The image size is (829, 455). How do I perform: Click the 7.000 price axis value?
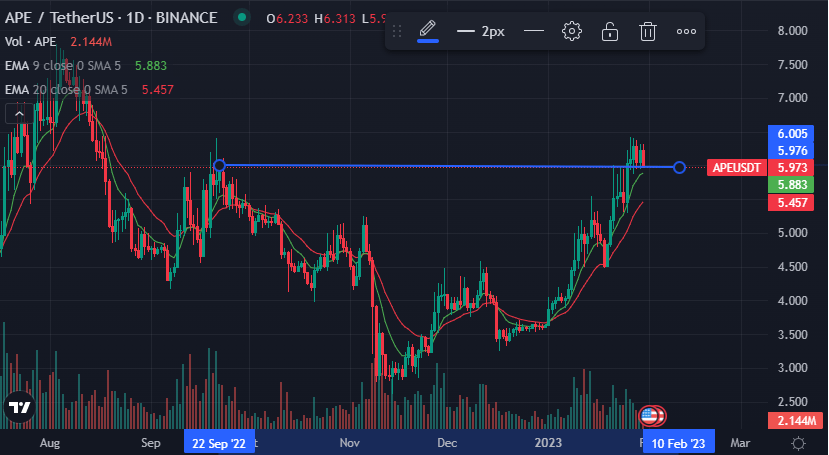tap(792, 98)
